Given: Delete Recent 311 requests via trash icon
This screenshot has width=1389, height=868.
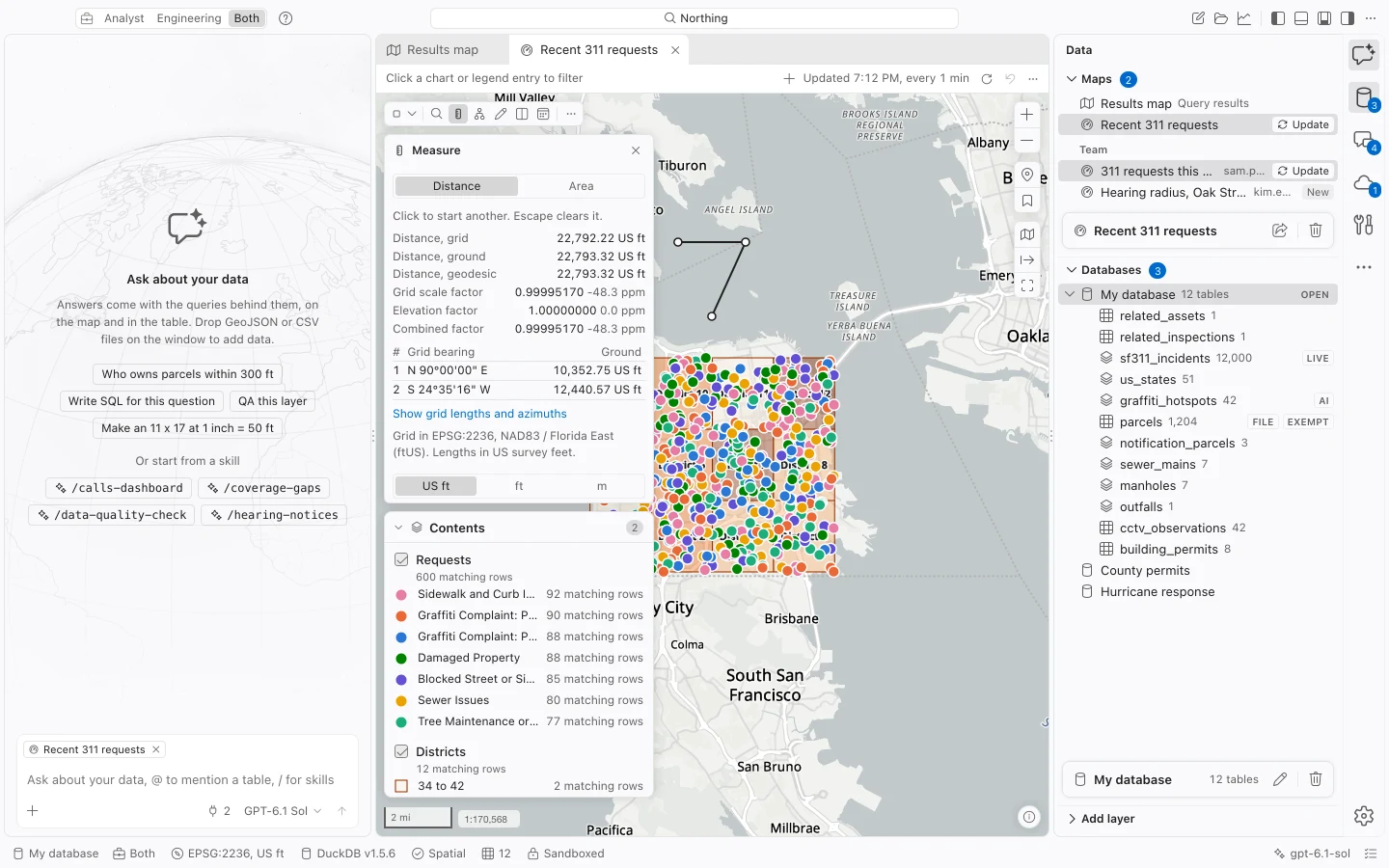Looking at the screenshot, I should pyautogui.click(x=1316, y=231).
